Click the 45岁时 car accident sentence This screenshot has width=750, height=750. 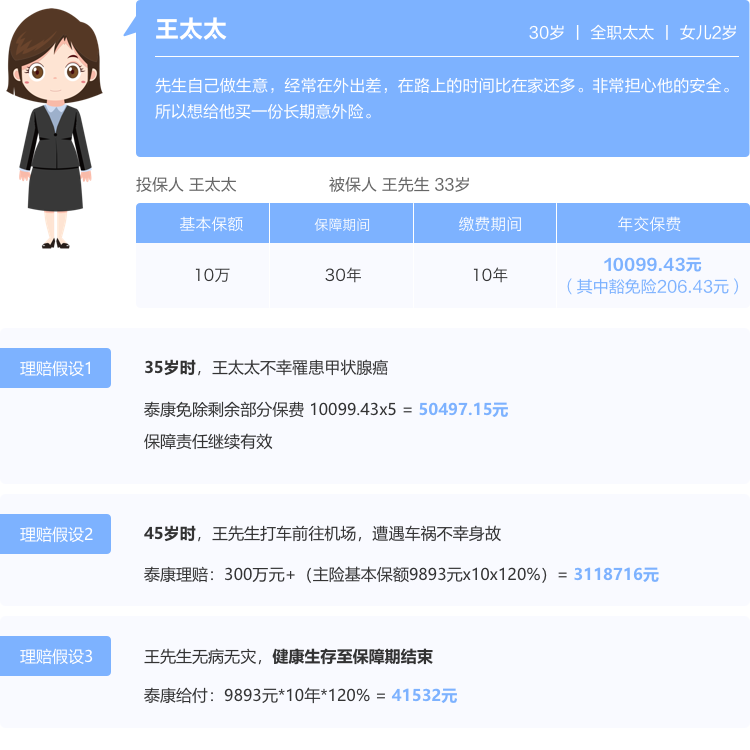(322, 533)
